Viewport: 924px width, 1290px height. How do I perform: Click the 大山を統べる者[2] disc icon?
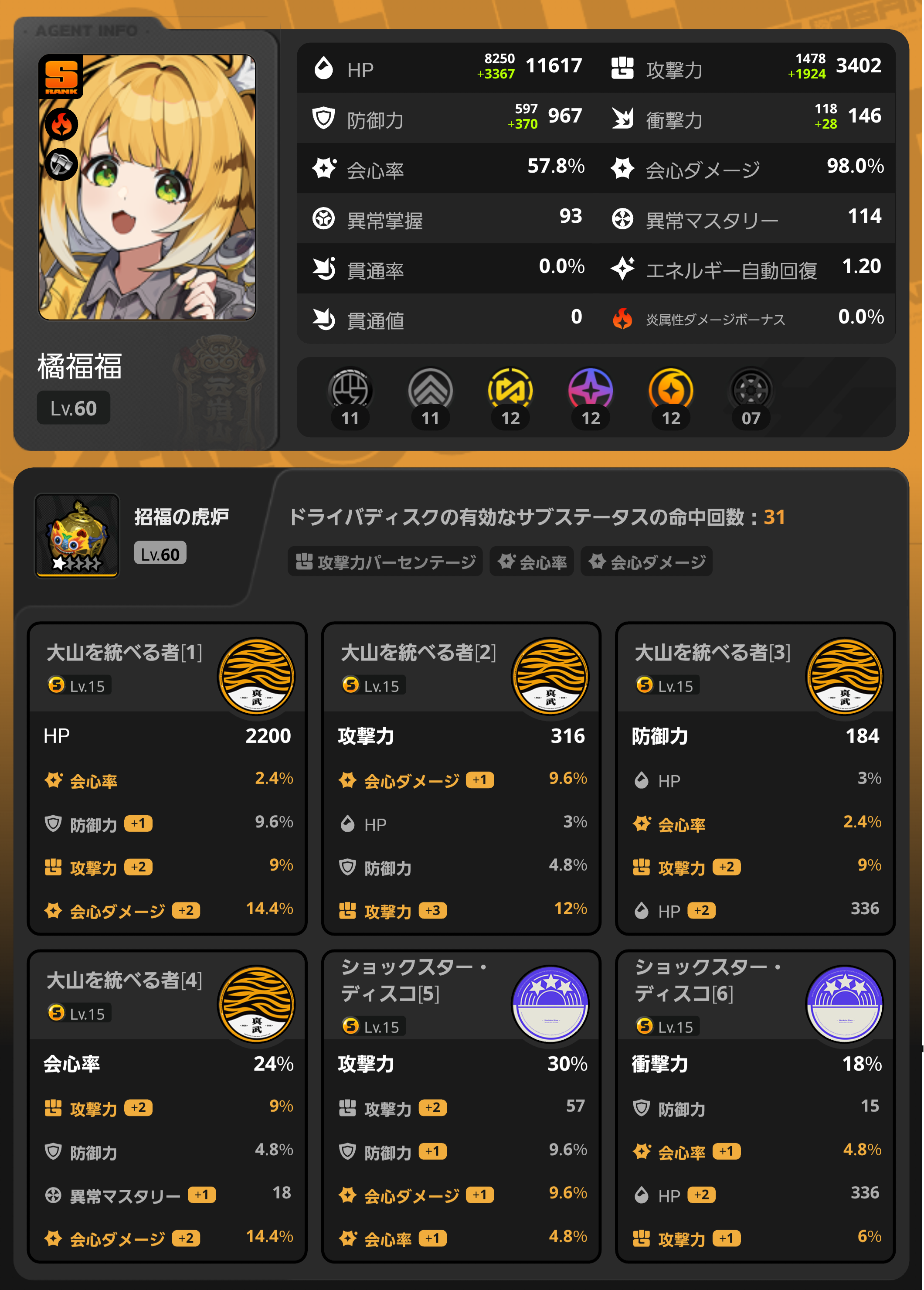click(x=550, y=676)
